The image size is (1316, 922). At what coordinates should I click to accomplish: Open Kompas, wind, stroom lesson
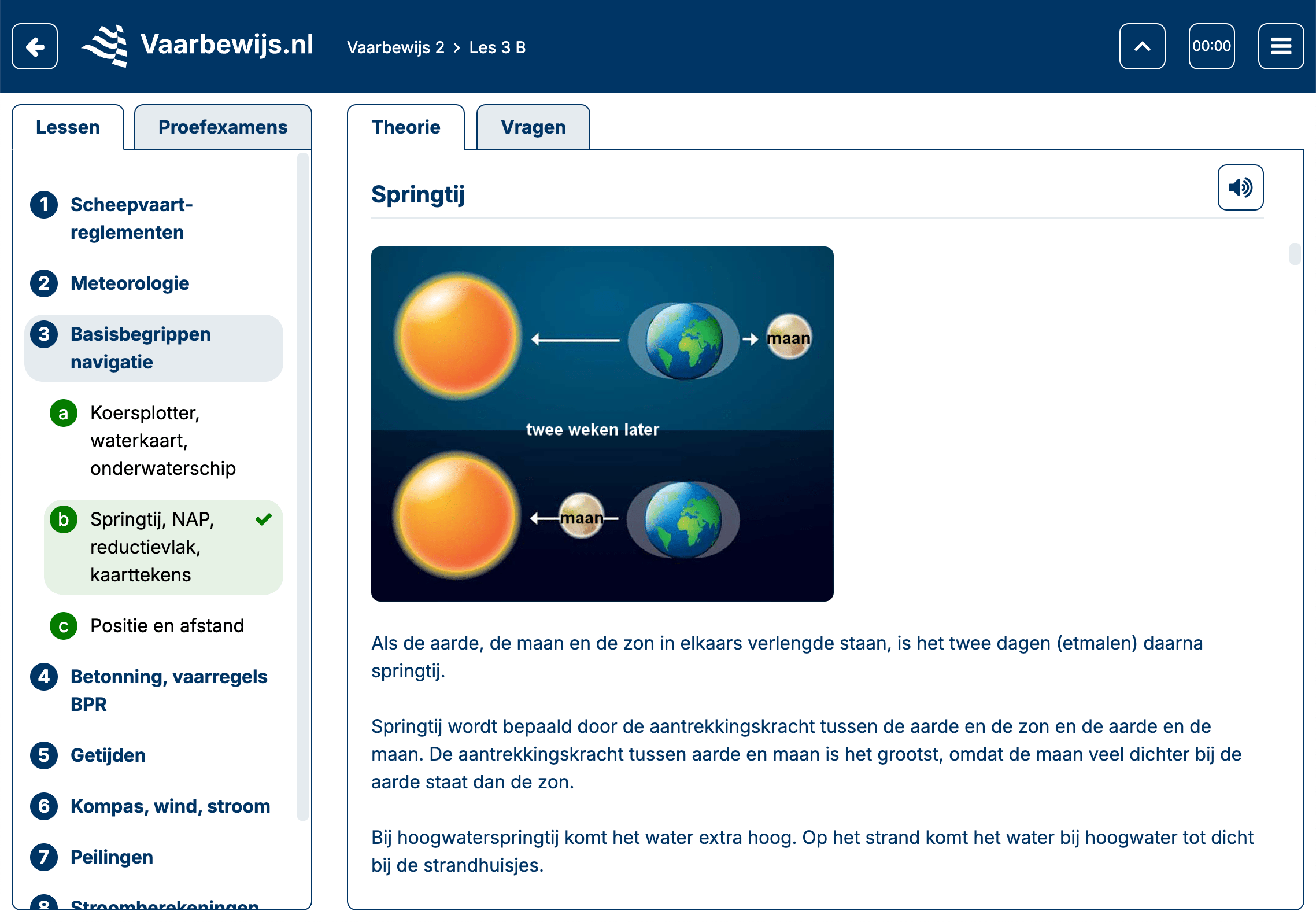(170, 806)
